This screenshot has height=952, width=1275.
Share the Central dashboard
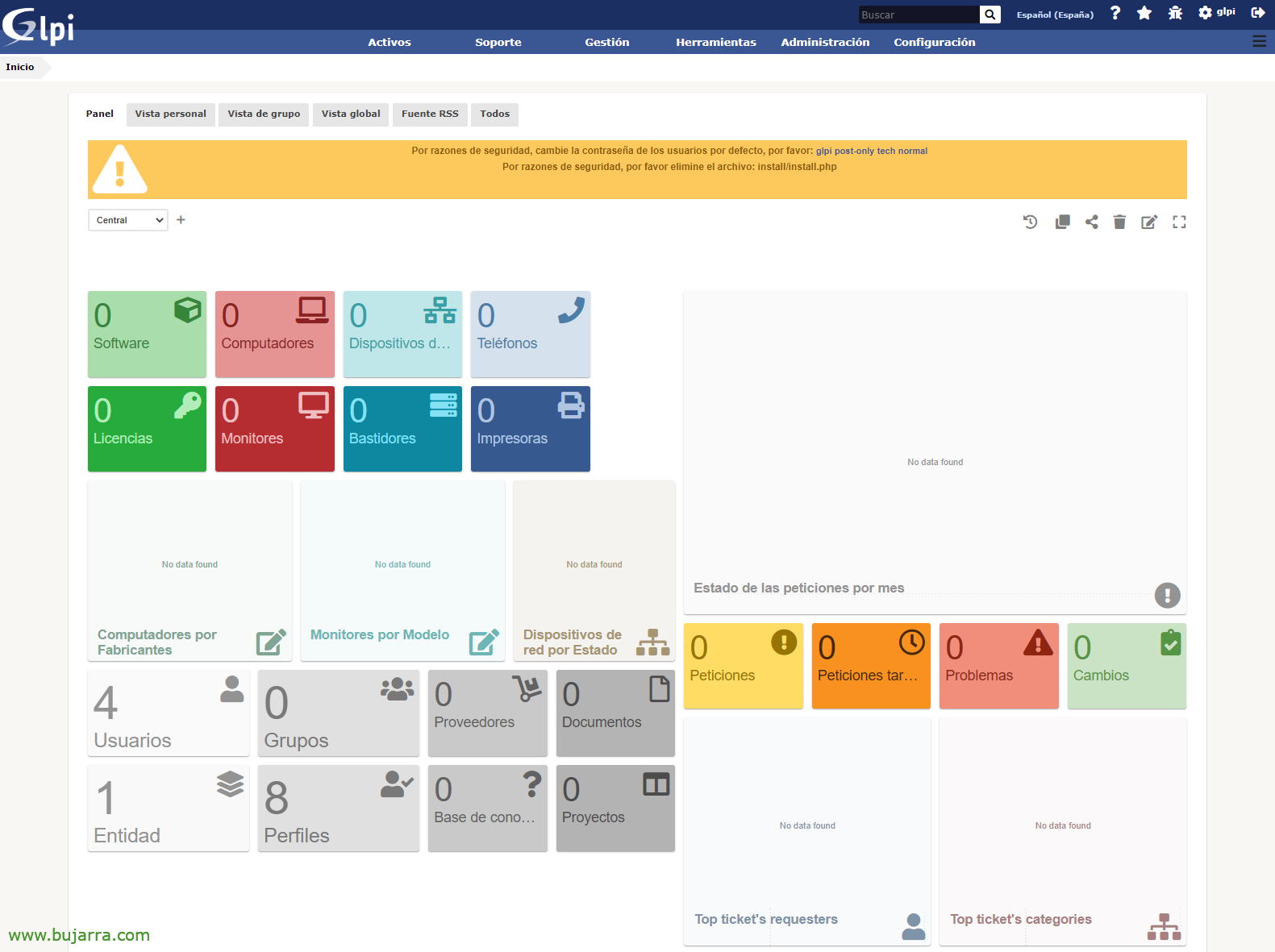[1091, 222]
